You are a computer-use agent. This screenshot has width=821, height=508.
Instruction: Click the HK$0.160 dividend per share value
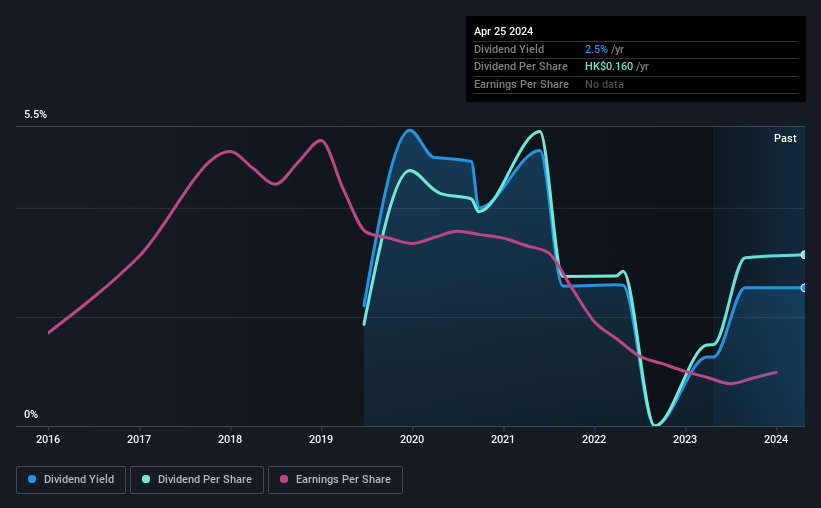[x=609, y=67]
